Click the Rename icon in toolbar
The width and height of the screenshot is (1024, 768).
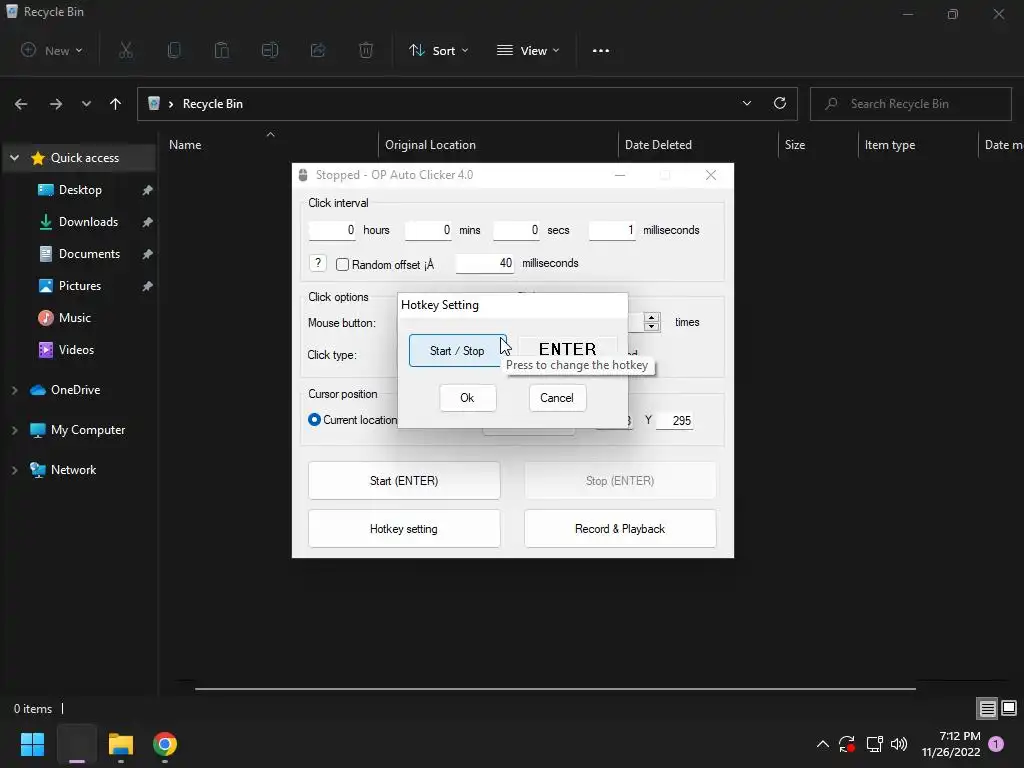[270, 50]
